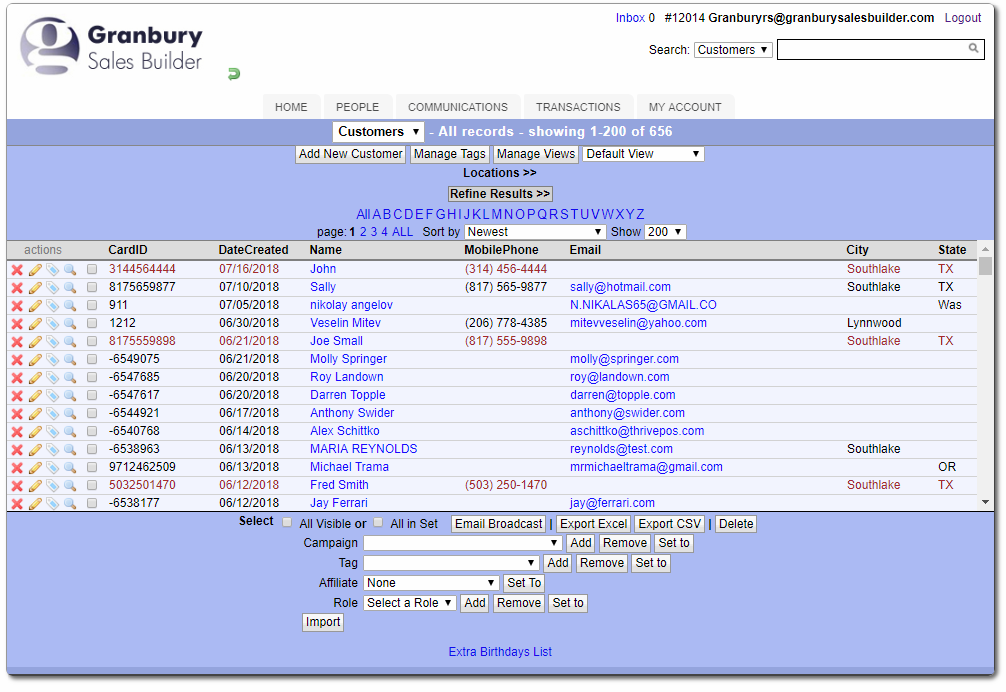Click the Manage Tags button
Viewport: 1006px width, 692px height.
point(450,154)
